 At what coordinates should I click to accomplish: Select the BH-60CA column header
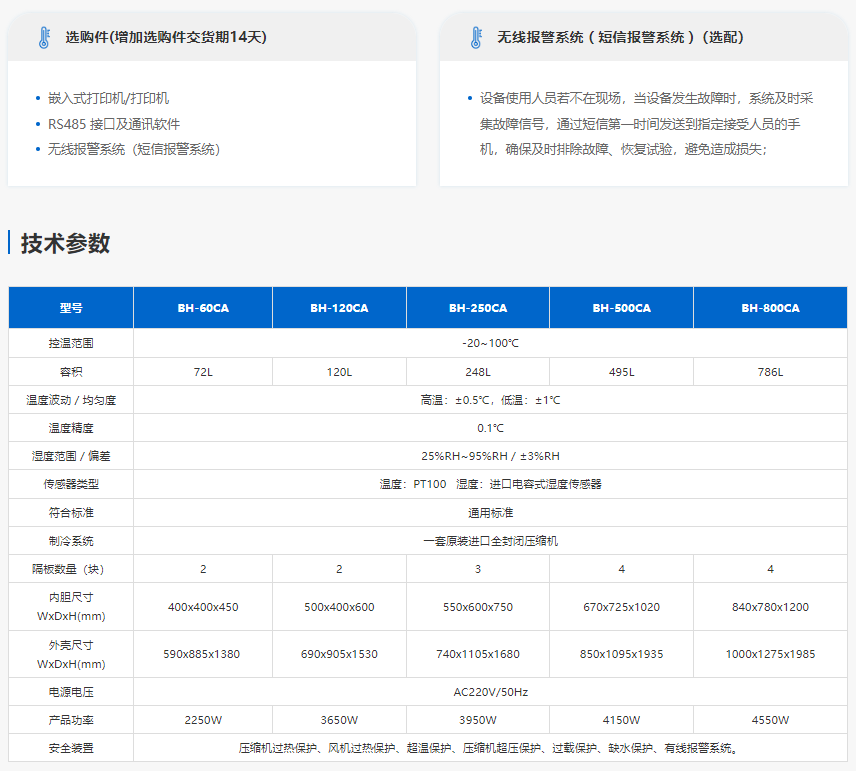click(x=203, y=308)
